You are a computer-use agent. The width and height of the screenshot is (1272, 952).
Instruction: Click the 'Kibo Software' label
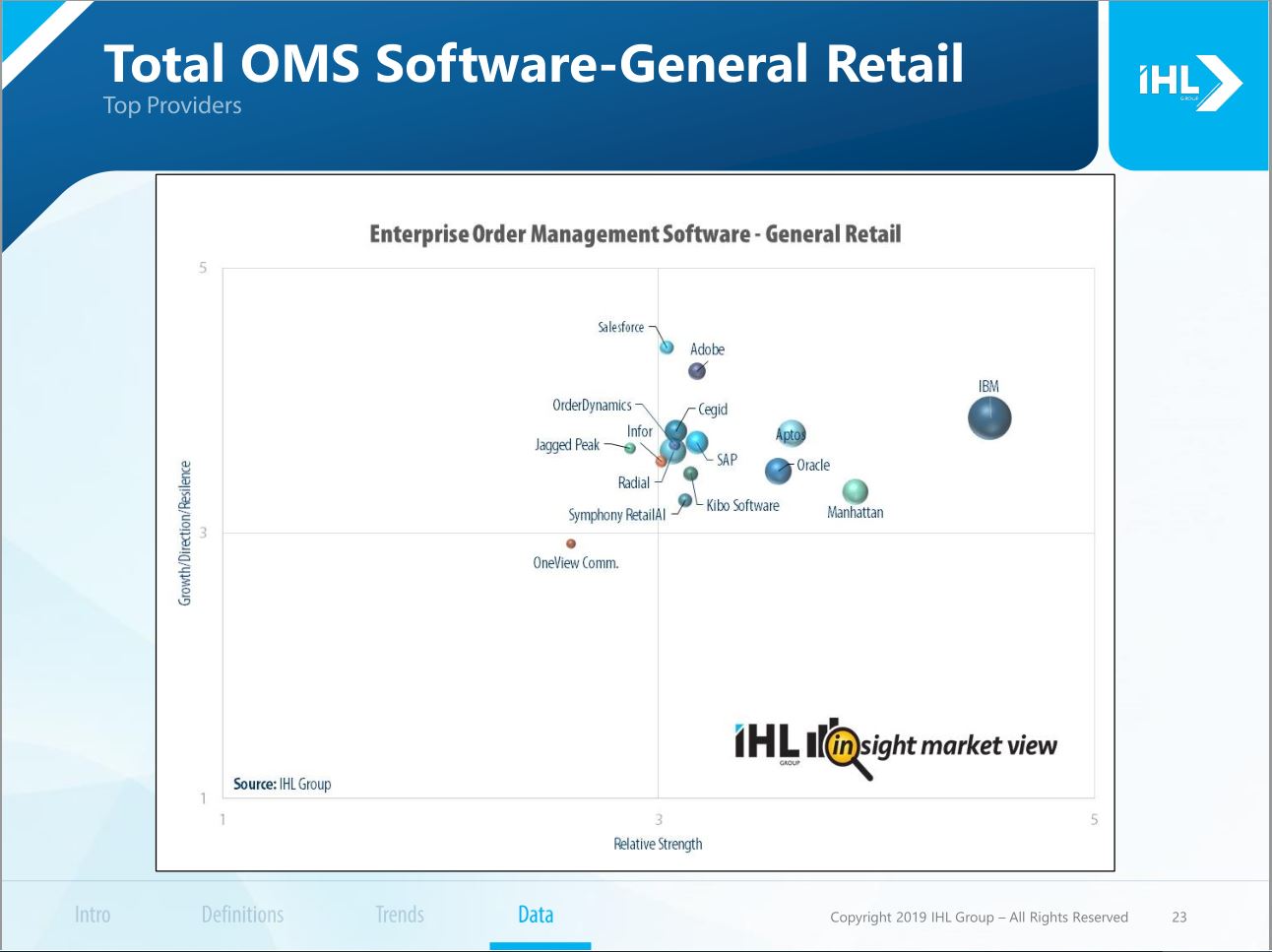click(742, 505)
